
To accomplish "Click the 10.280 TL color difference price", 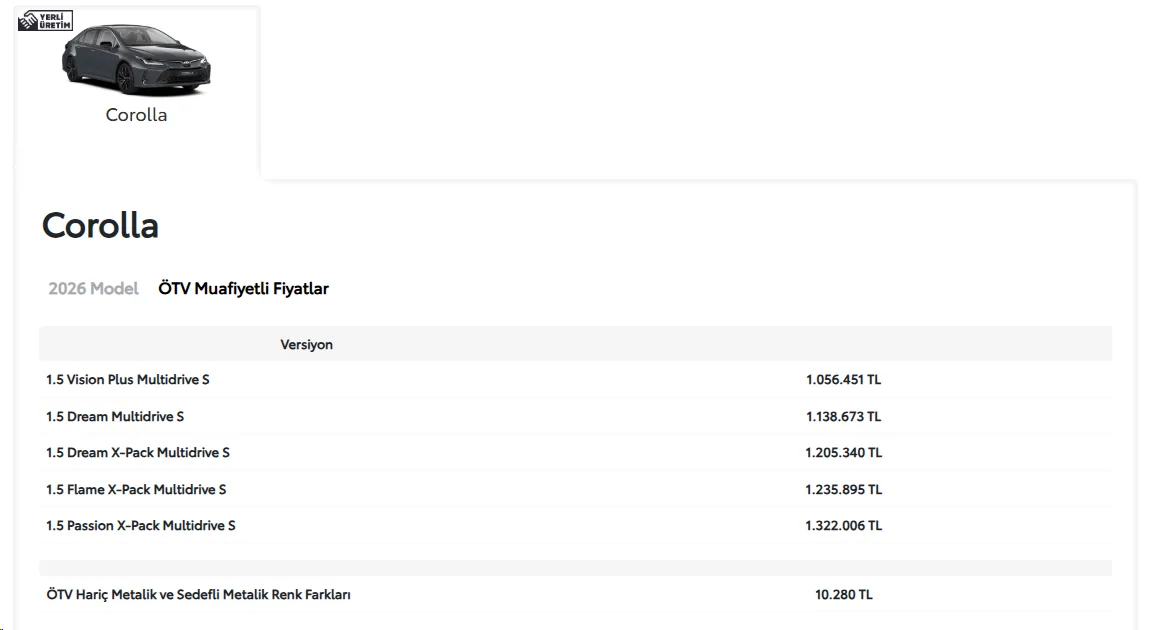I will coord(843,595).
